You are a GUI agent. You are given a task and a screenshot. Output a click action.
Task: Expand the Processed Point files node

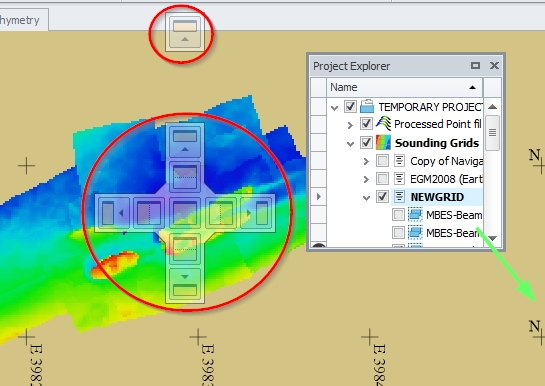pyautogui.click(x=350, y=125)
